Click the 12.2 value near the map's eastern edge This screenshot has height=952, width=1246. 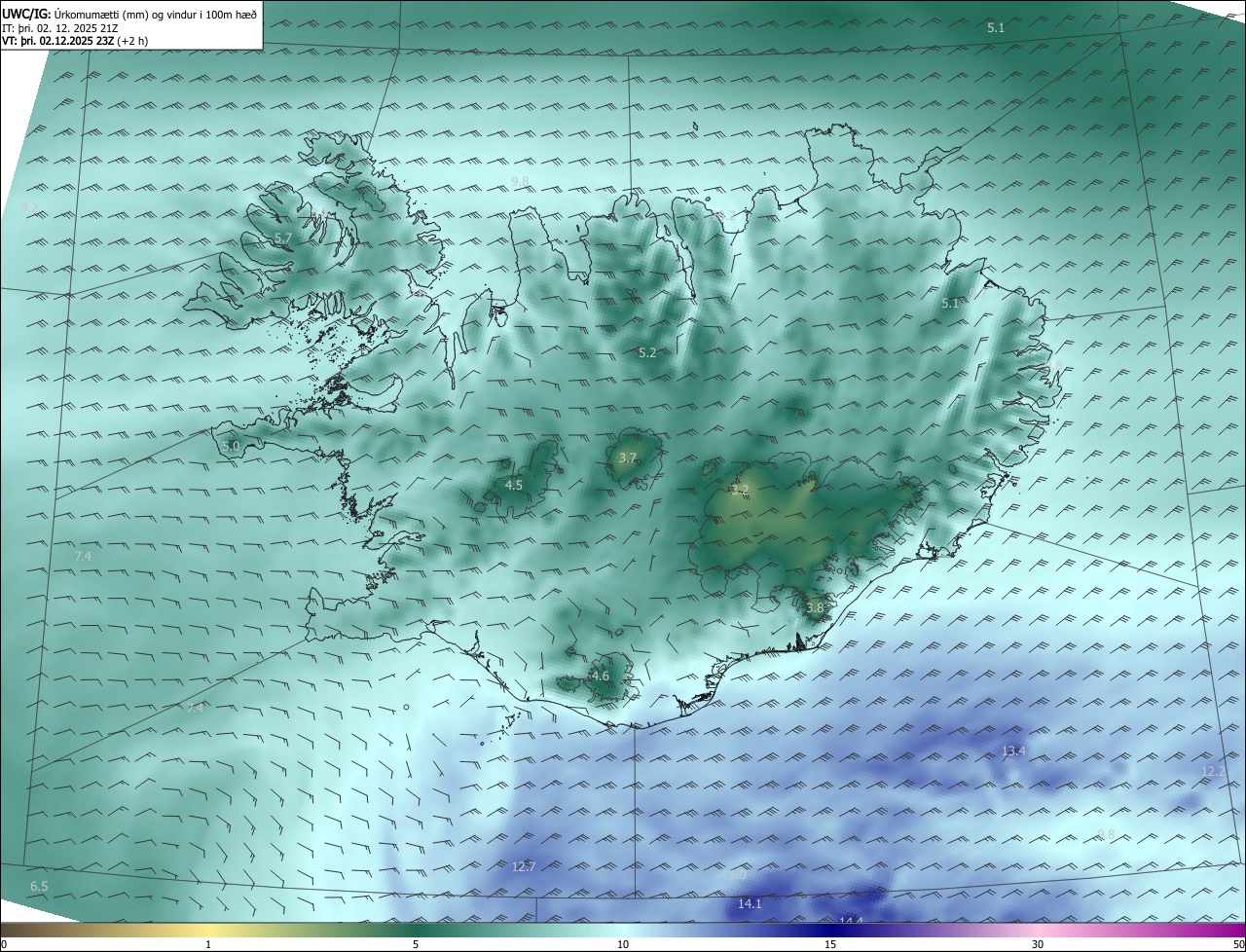click(1213, 771)
